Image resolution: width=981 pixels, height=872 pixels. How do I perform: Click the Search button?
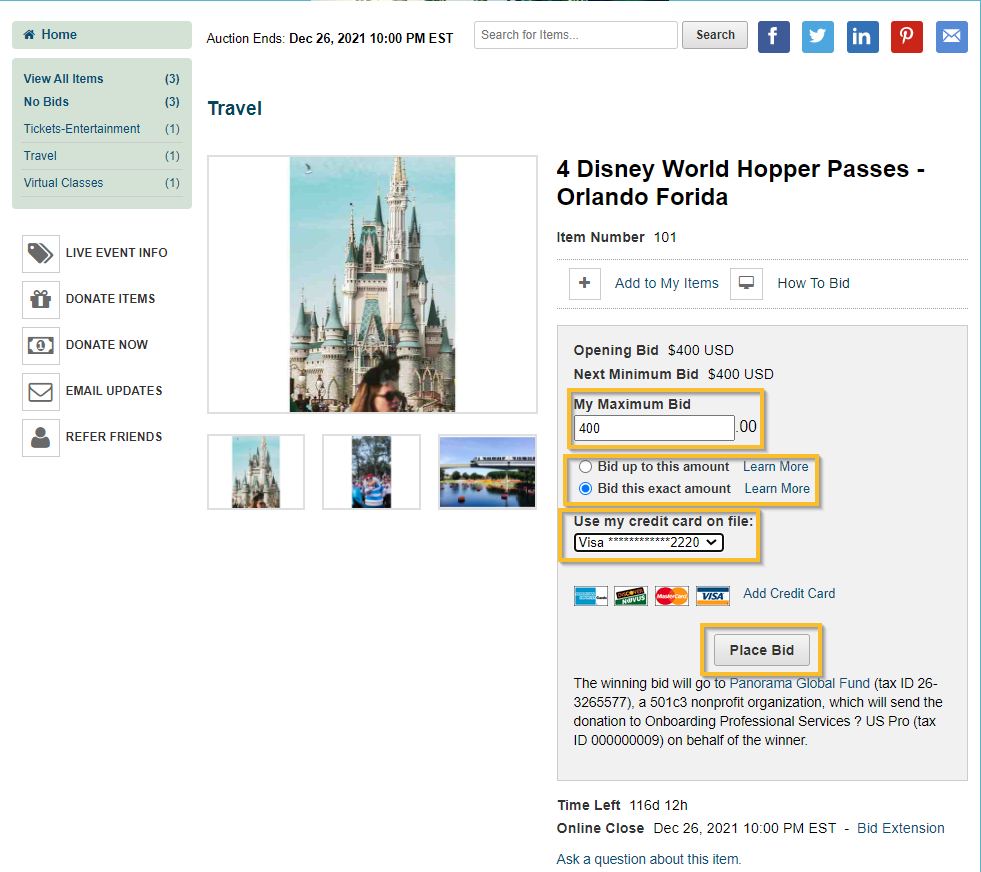714,35
